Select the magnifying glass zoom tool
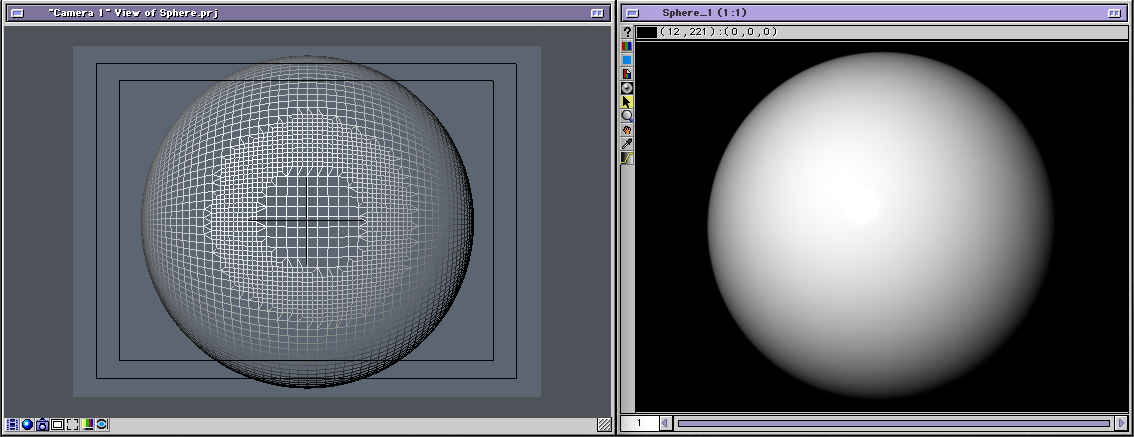The image size is (1134, 437). pos(627,116)
